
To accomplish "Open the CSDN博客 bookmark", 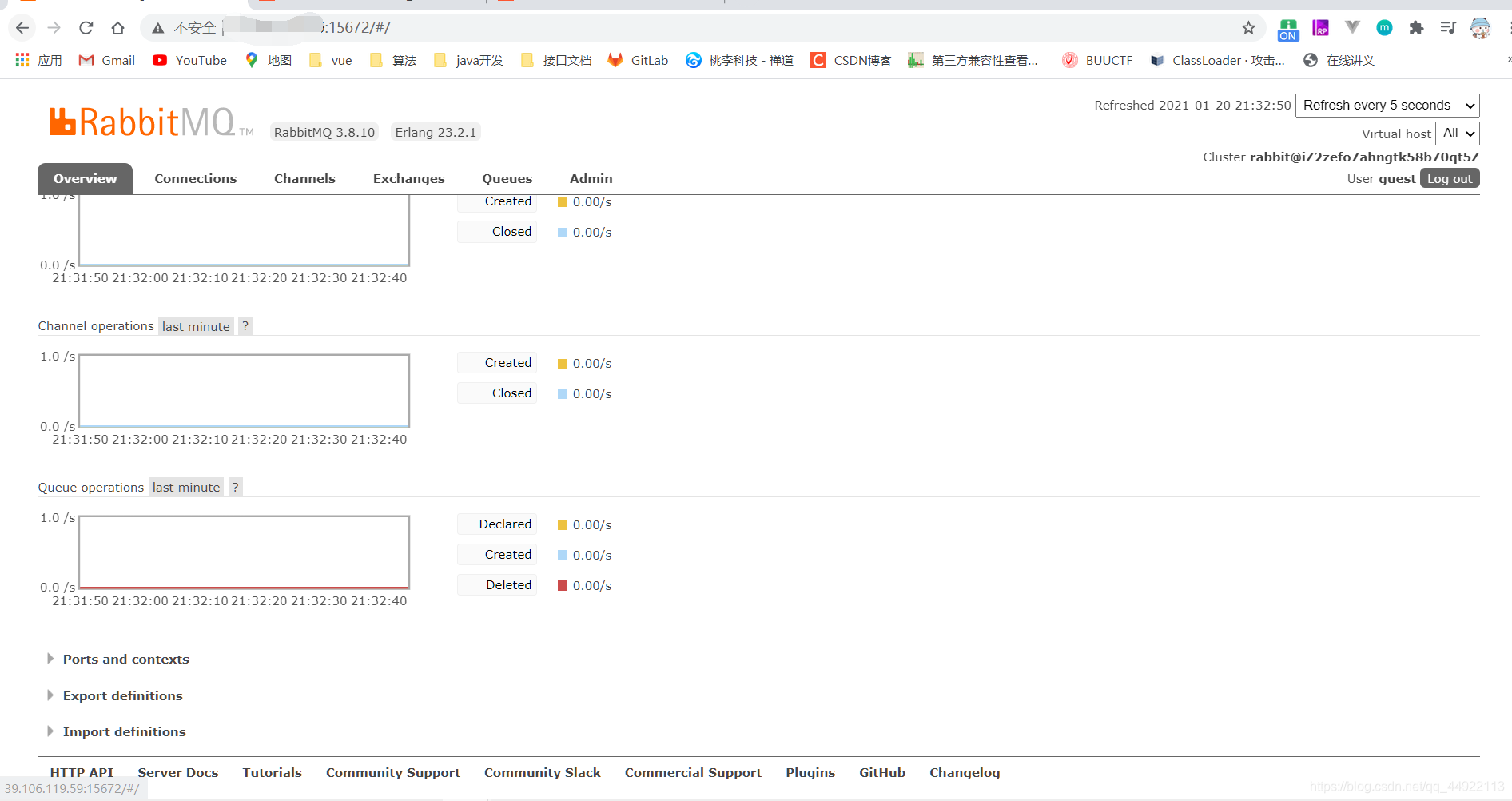I will (851, 60).
